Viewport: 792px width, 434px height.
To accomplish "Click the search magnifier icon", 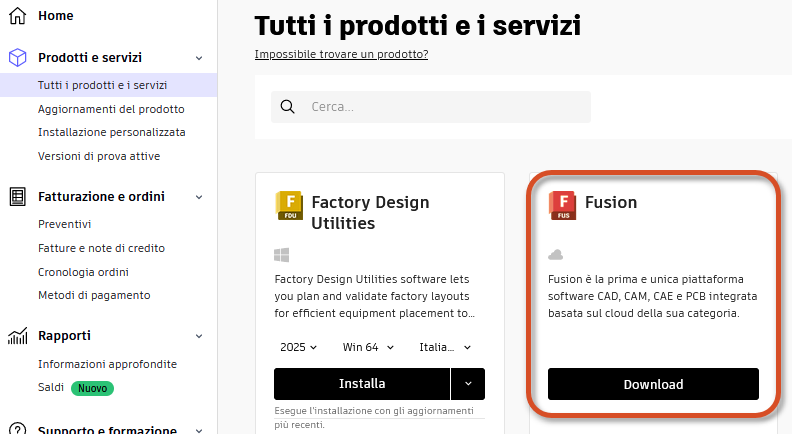I will coord(287,107).
